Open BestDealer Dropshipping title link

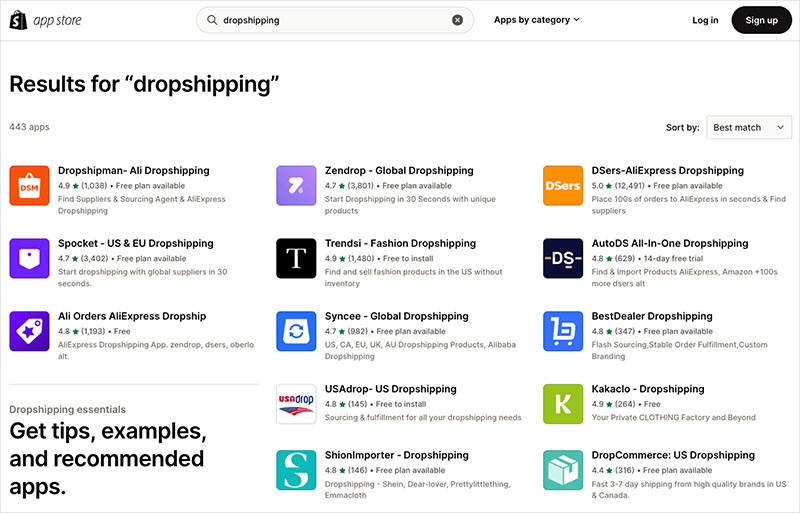(652, 316)
